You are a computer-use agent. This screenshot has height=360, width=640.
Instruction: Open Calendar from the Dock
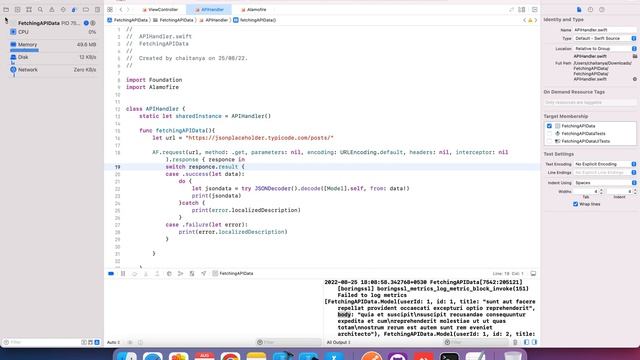click(x=204, y=356)
